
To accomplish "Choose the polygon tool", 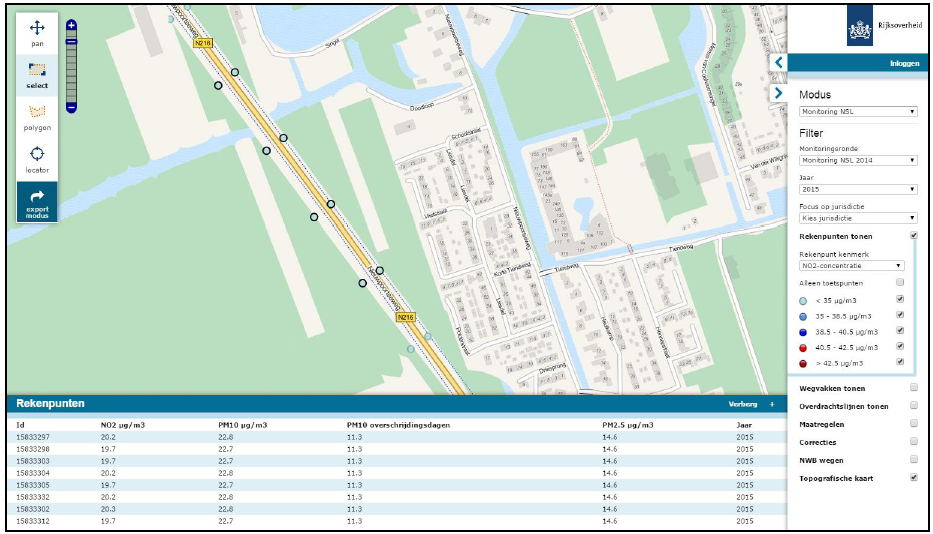I will (37, 118).
